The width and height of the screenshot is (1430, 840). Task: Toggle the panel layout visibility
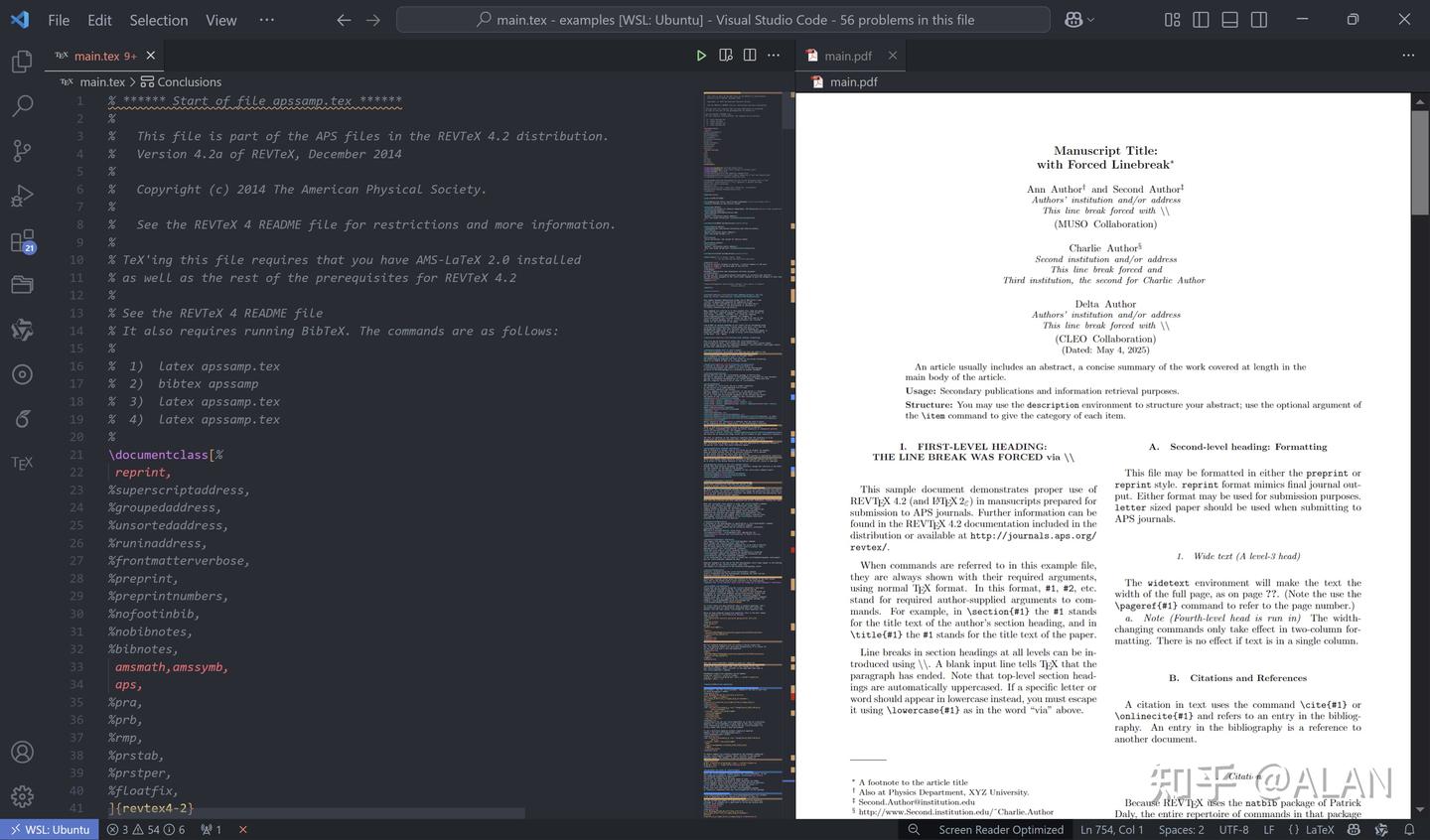coord(1229,19)
